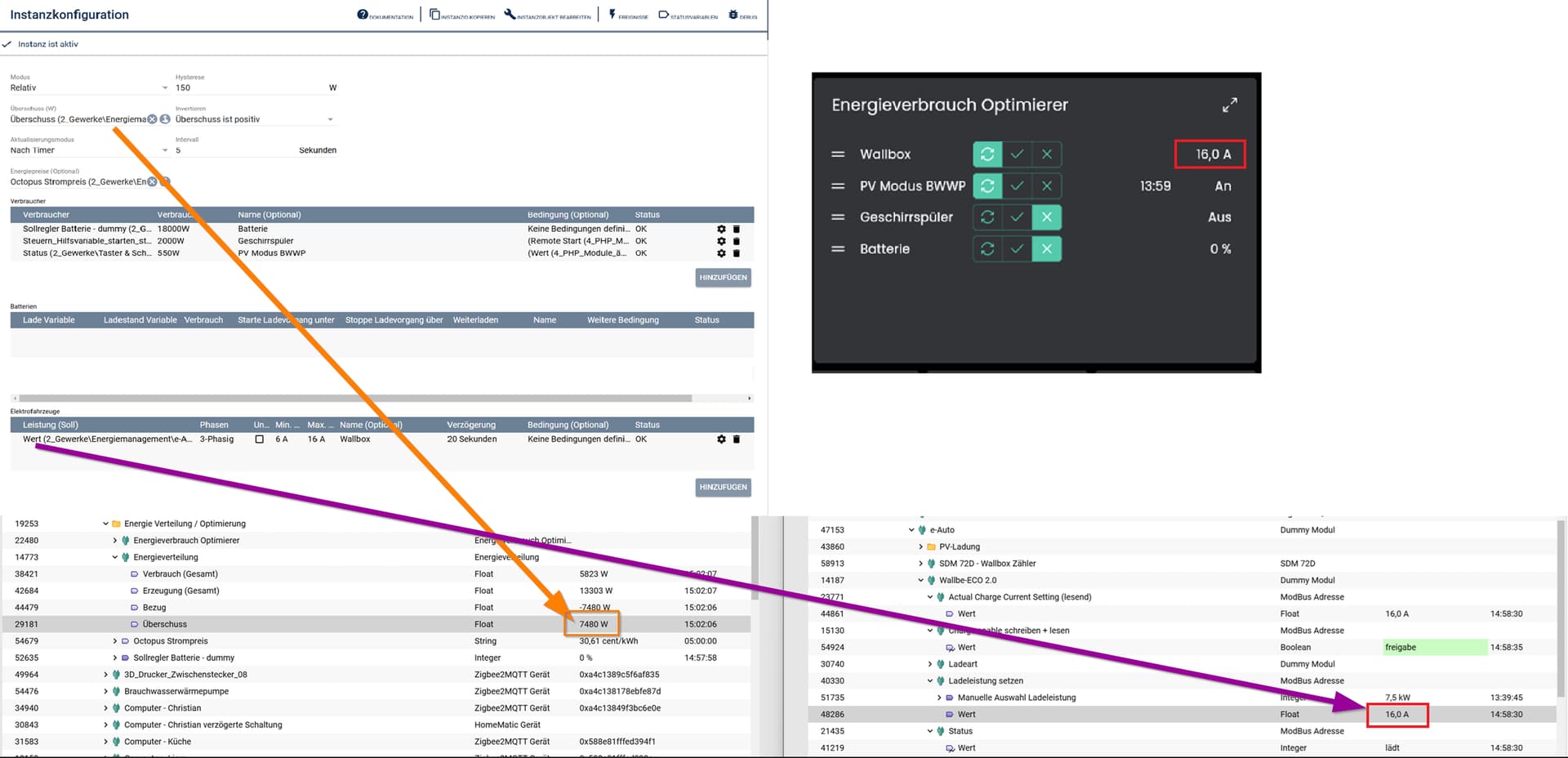Open Statusvariablen tag icon
This screenshot has height=758, width=1568.
coord(663,15)
